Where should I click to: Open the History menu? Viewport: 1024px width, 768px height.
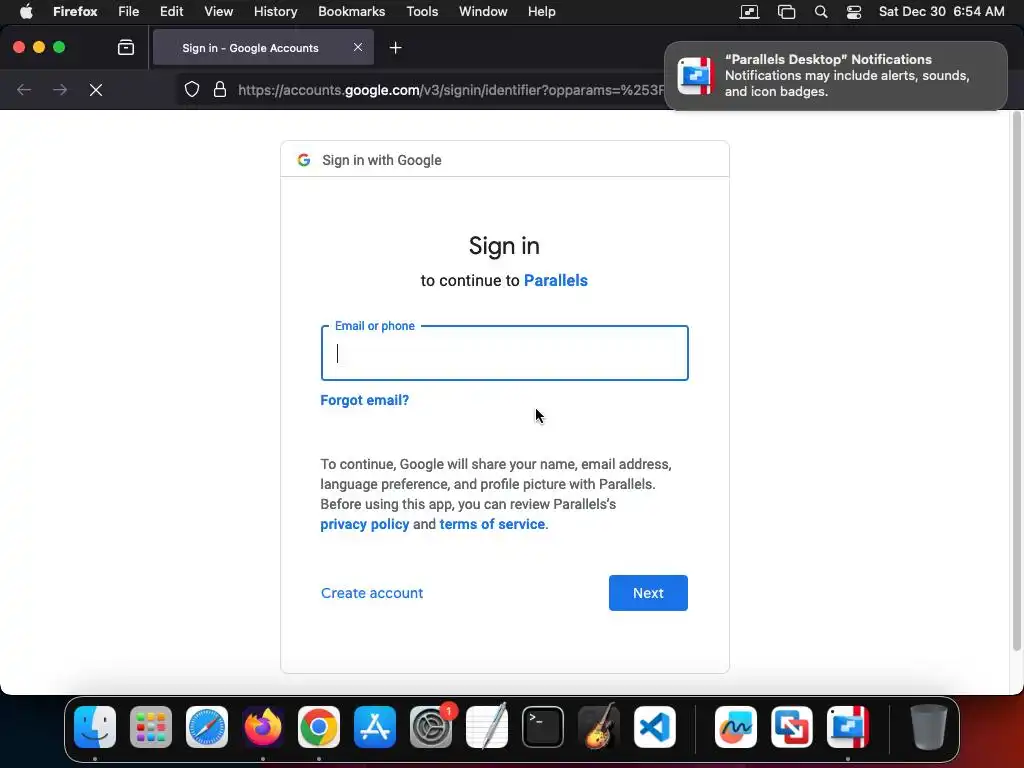pos(276,12)
